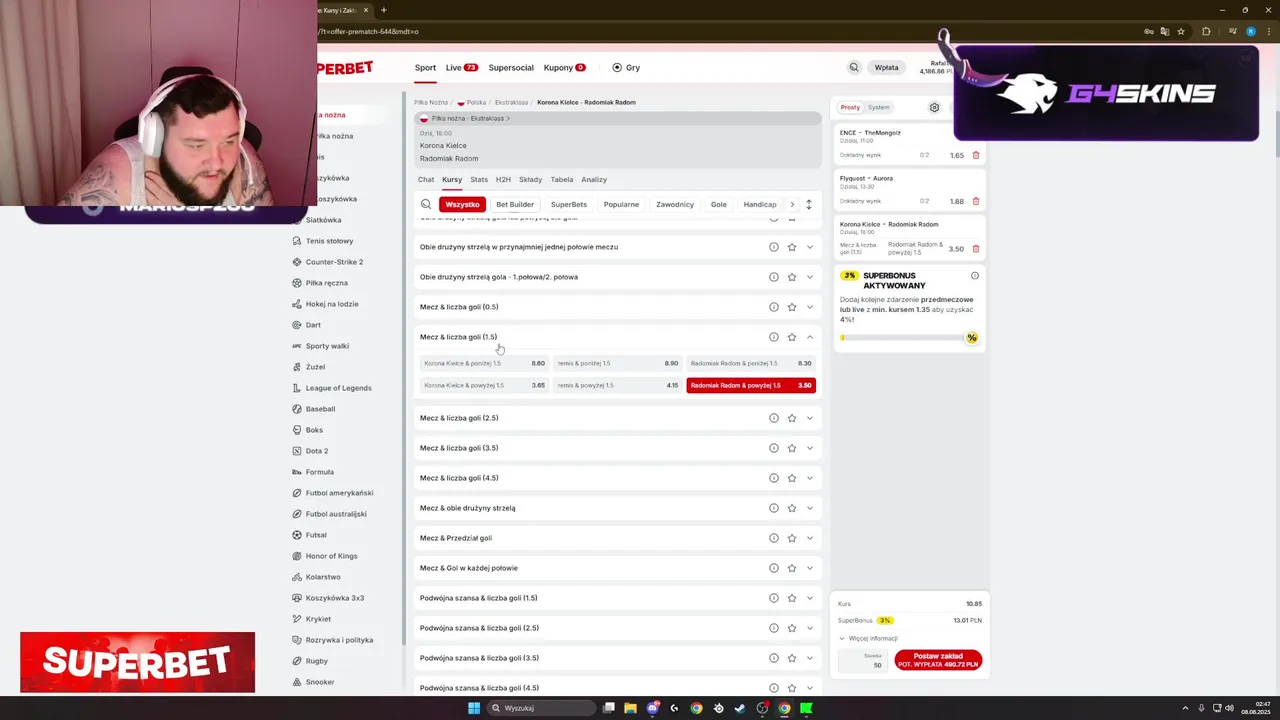The width and height of the screenshot is (1280, 720).
Task: Click the collapse-all markets arrows icon
Action: tap(809, 204)
